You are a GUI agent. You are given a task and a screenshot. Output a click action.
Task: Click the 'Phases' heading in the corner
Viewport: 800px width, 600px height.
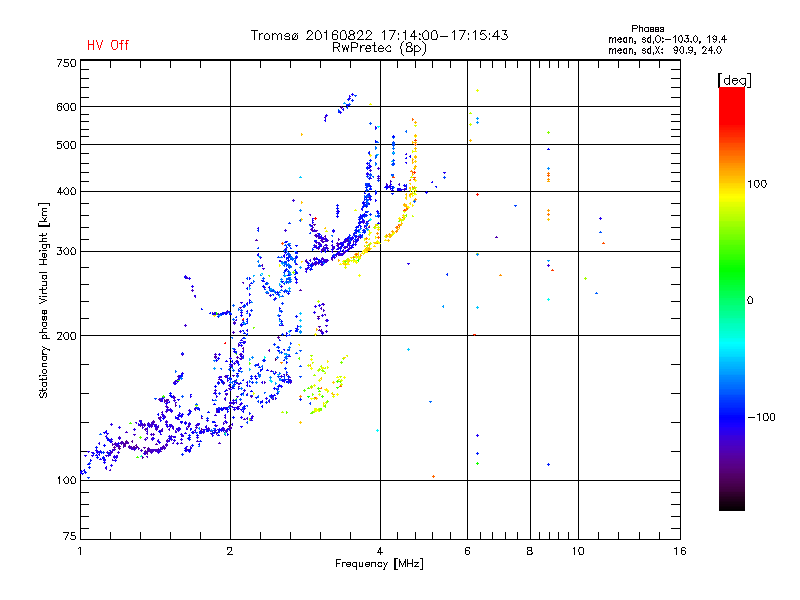coord(647,29)
